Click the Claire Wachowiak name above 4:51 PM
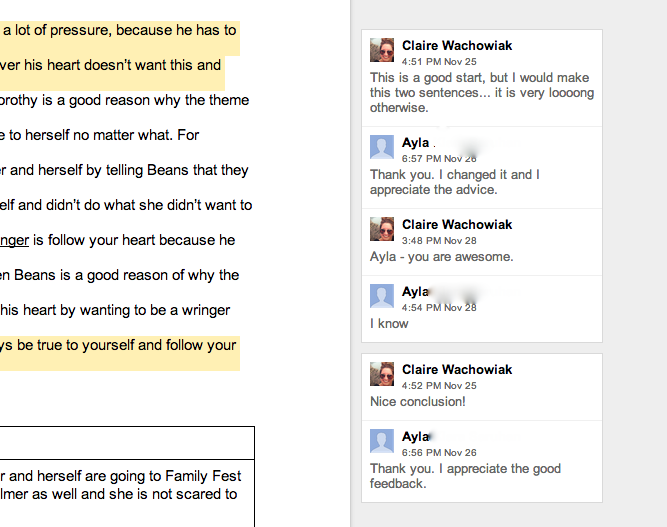667x527 pixels. pyautogui.click(x=456, y=45)
